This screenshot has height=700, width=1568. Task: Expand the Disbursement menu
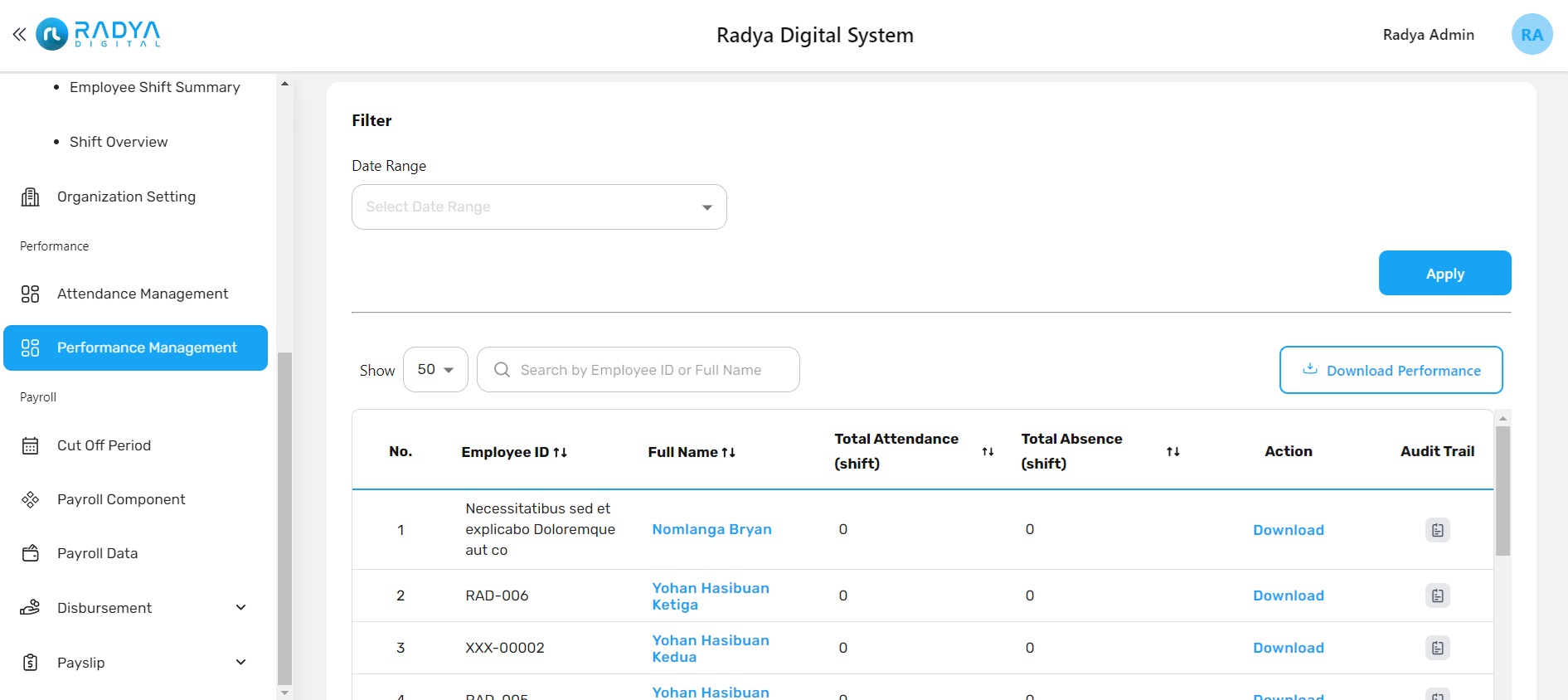coord(240,608)
